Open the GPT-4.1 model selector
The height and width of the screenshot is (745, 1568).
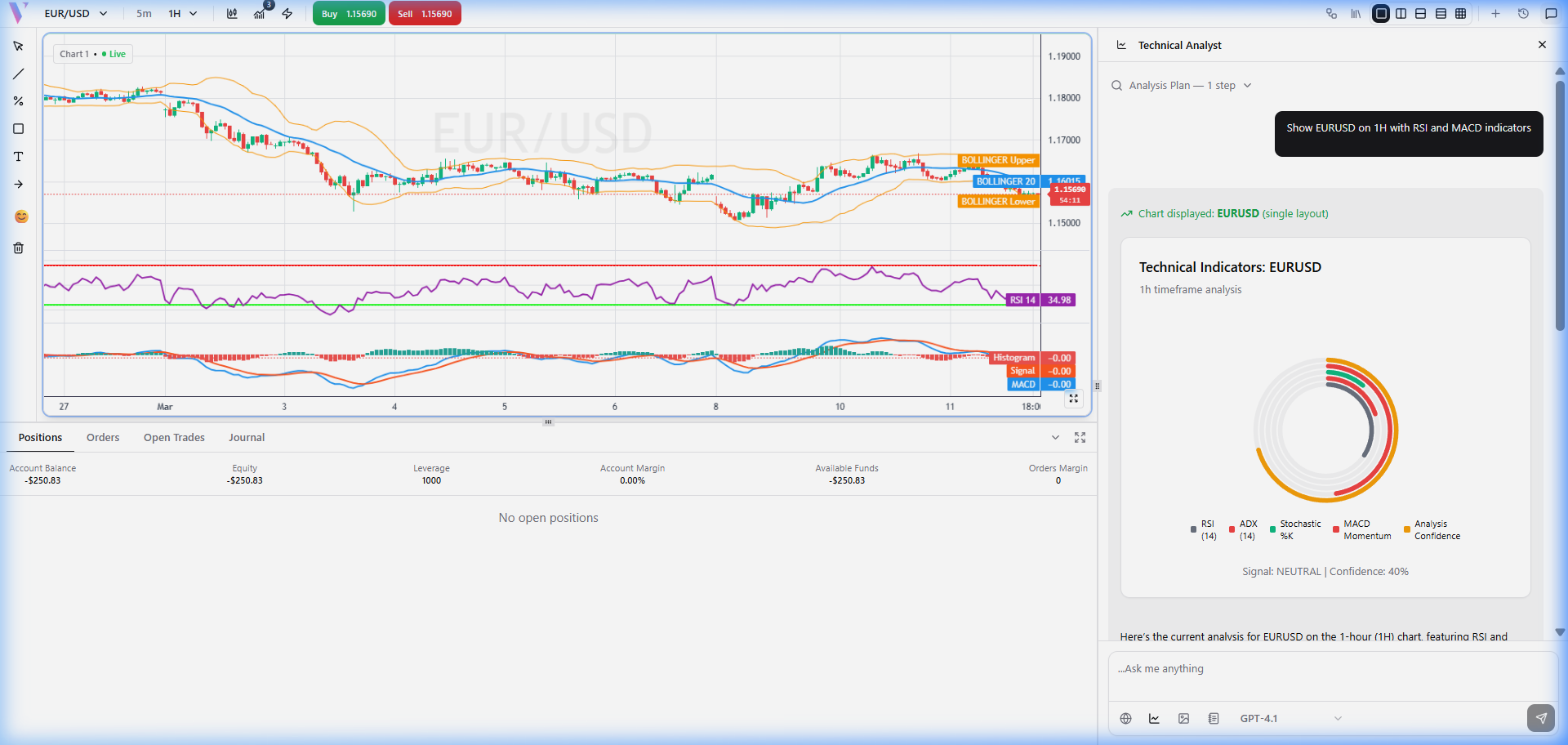pyautogui.click(x=1290, y=719)
